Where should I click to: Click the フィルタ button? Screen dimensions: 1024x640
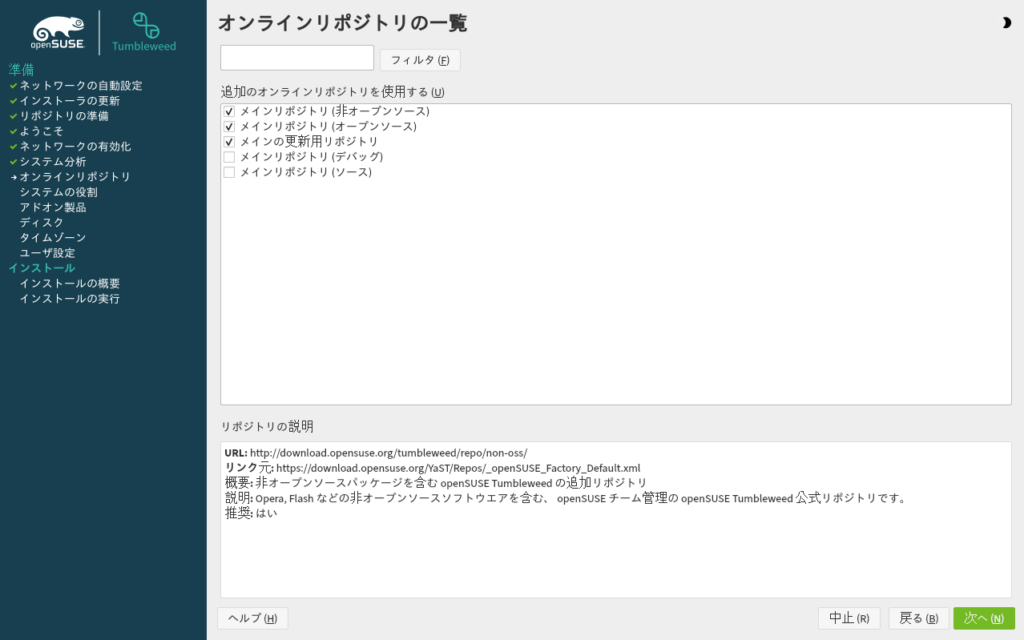pyautogui.click(x=420, y=60)
